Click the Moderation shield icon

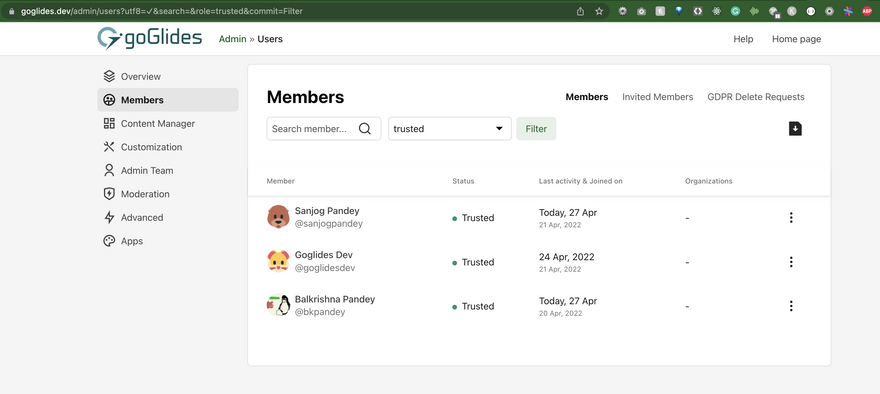pos(109,194)
